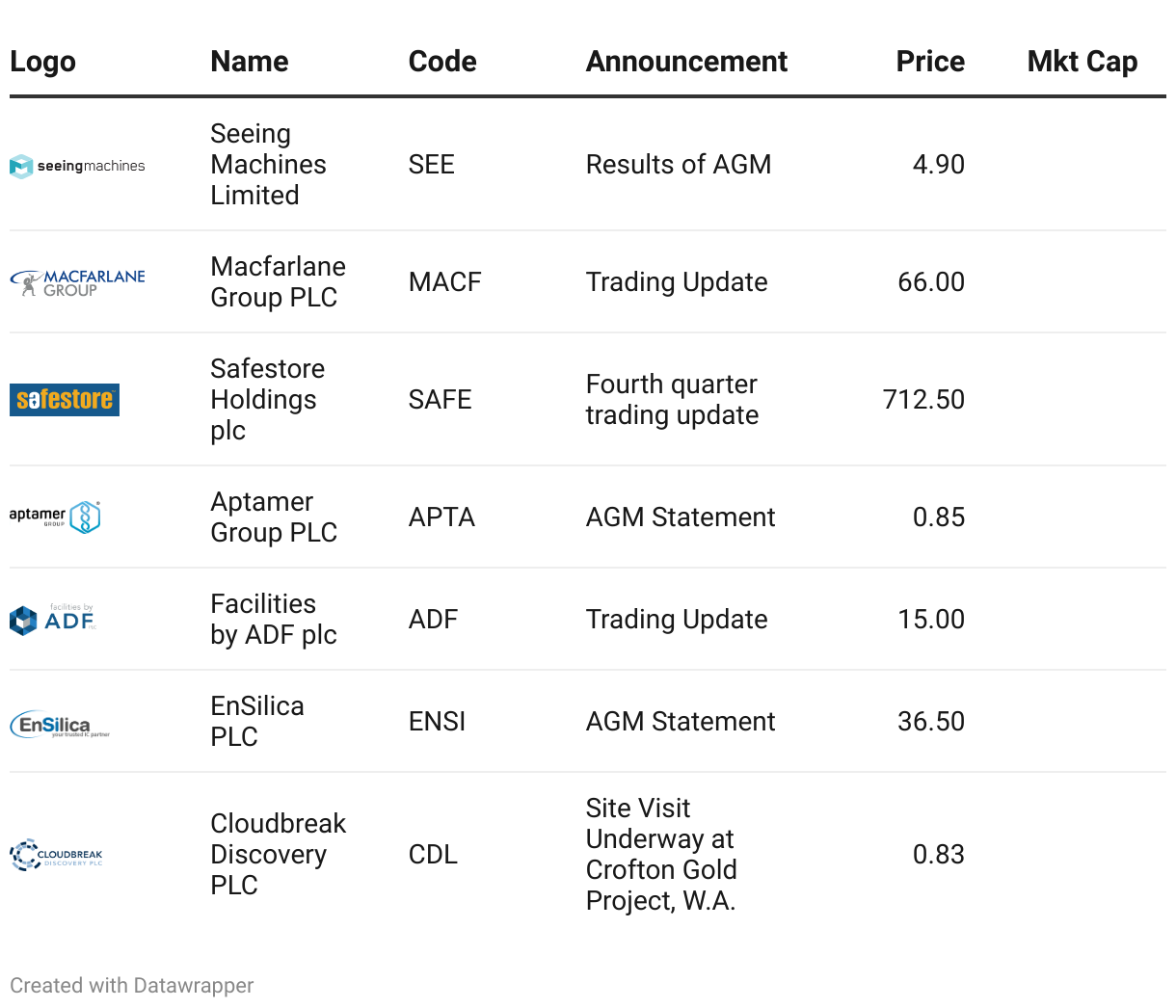Click the Code column header
Viewport: 1176px width, 1008px height.
point(442,62)
